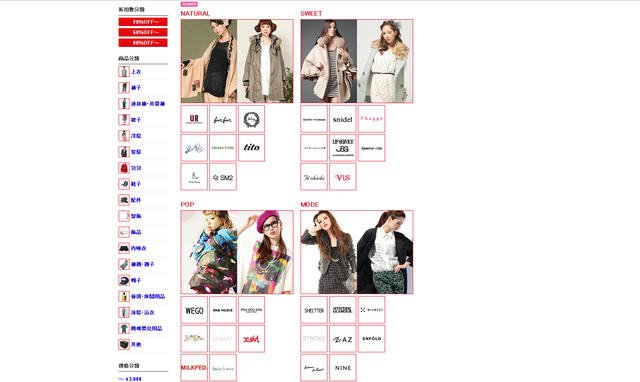This screenshot has height=382, width=640.
Task: Open the ENFÖLD brand tile
Action: (x=371, y=339)
